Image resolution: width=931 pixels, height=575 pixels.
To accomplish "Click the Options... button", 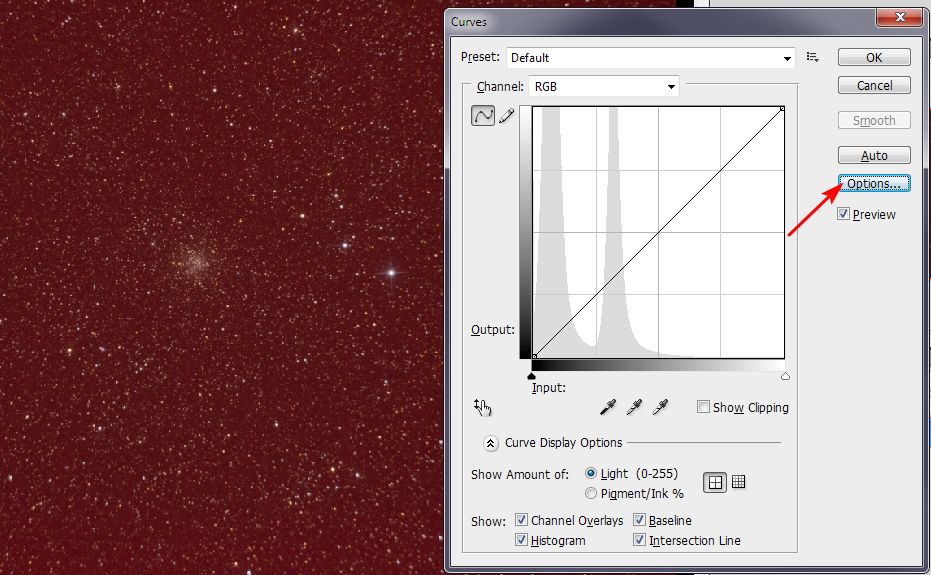I will coord(874,184).
